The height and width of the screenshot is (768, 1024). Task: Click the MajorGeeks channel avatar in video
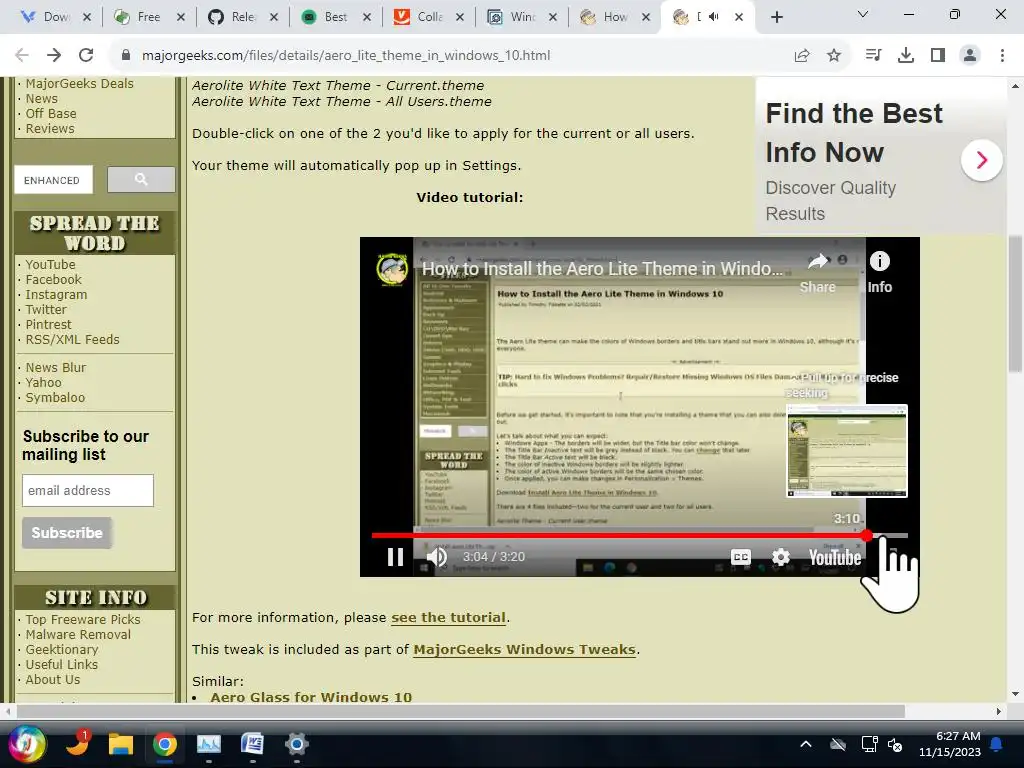(x=392, y=268)
